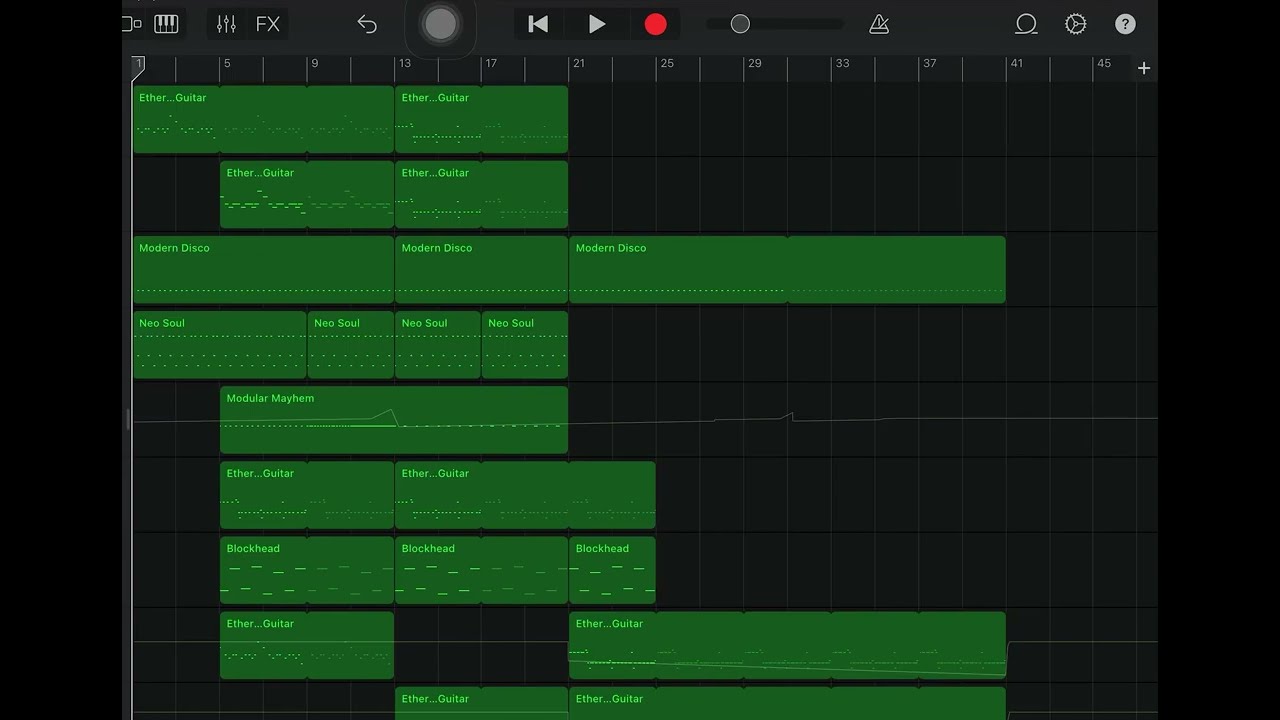The height and width of the screenshot is (720, 1280).
Task: Open the instrument keyboard view
Action: (x=166, y=24)
